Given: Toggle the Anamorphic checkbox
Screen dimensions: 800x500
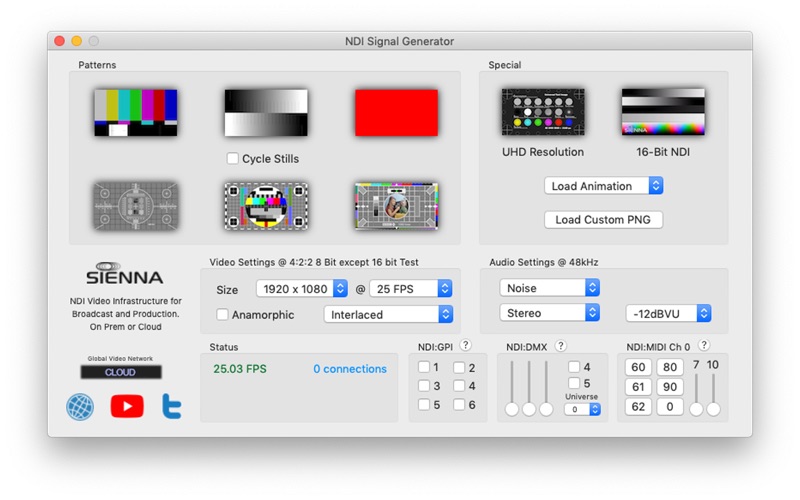Looking at the screenshot, I should (222, 314).
